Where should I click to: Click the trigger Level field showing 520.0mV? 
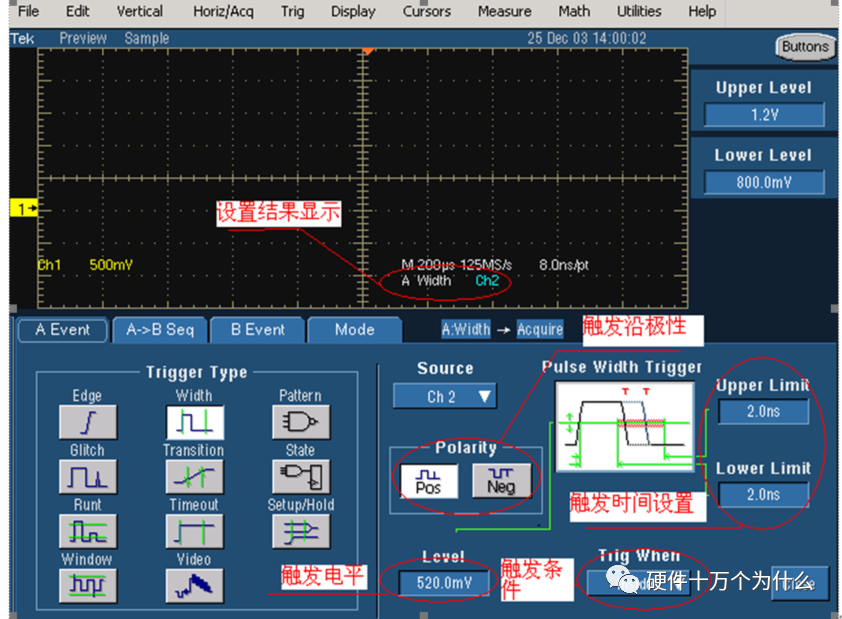pyautogui.click(x=442, y=581)
